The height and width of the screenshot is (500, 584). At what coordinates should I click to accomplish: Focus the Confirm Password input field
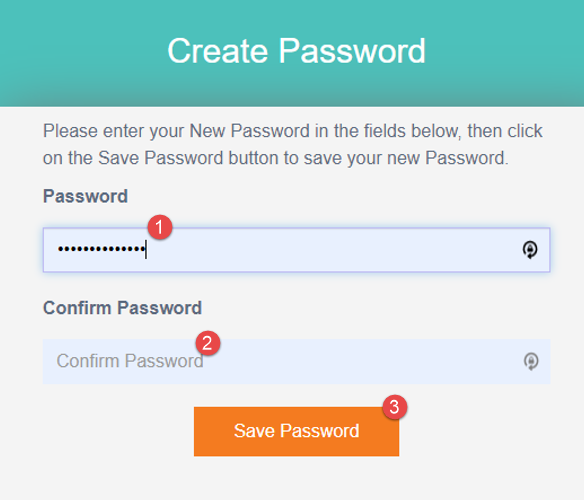pyautogui.click(x=296, y=361)
